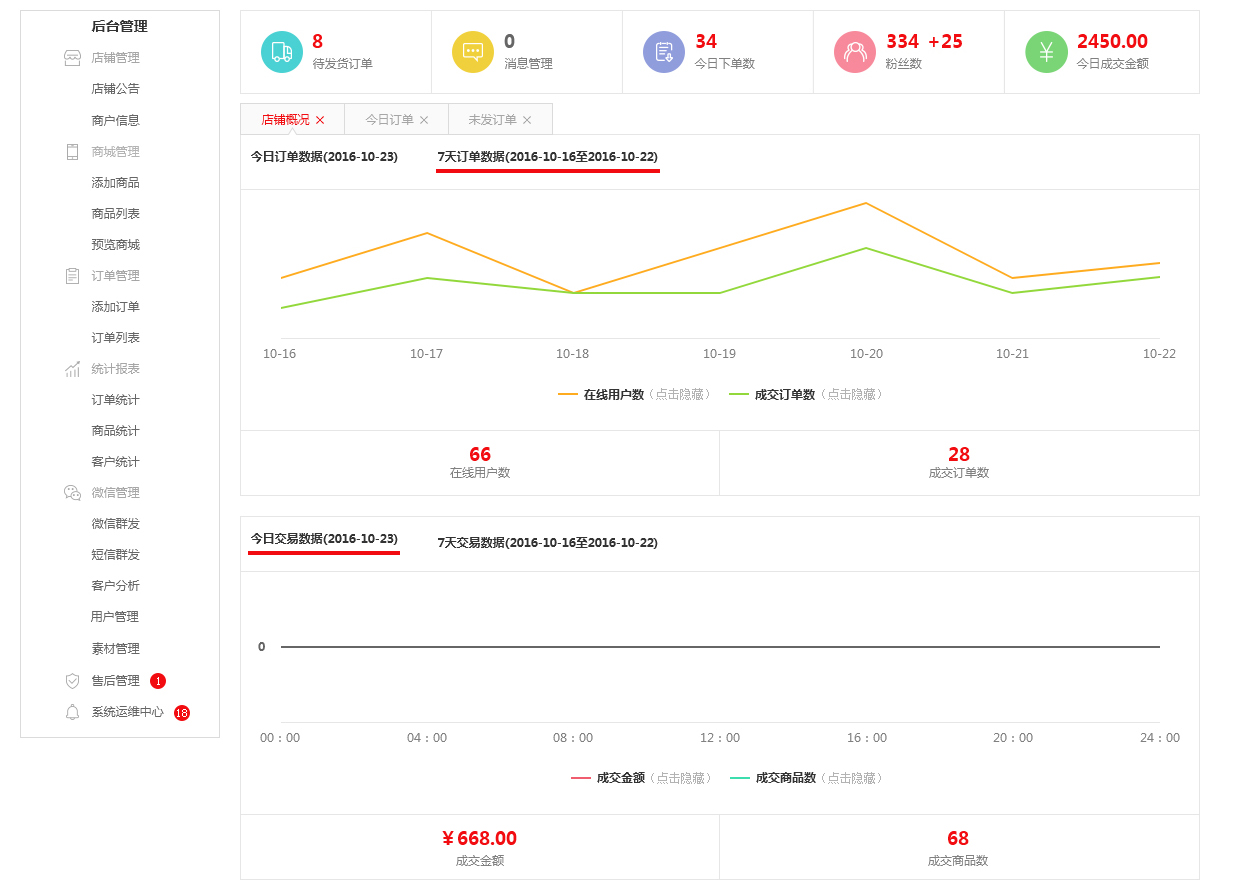This screenshot has height=891, width=1240.
Task: Open 添加订单 in sidebar
Action: [115, 307]
